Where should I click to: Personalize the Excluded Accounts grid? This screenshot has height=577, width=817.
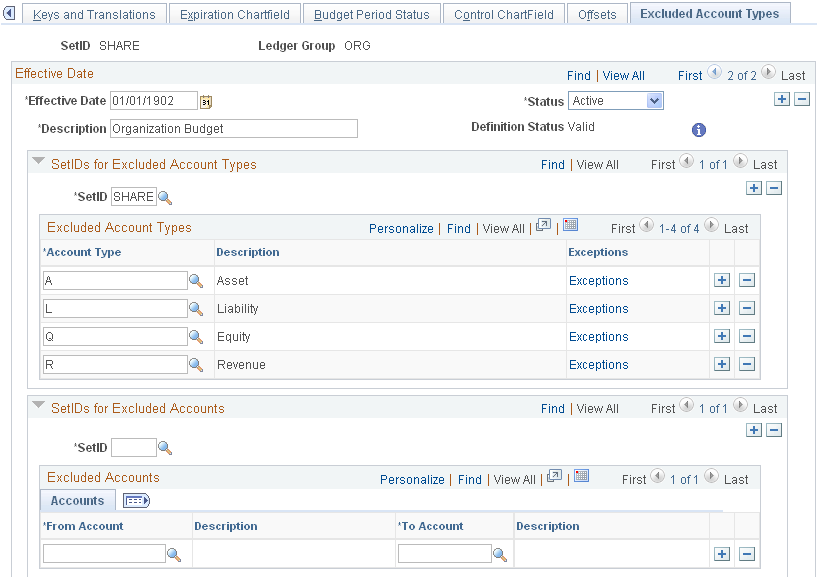(412, 480)
